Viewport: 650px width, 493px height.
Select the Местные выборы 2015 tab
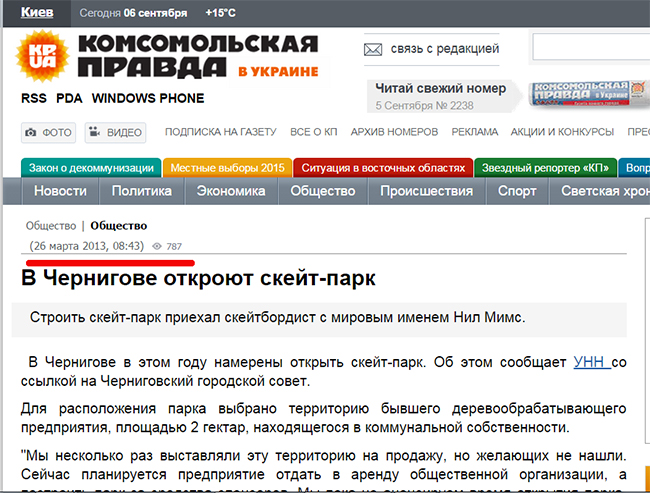click(x=228, y=168)
